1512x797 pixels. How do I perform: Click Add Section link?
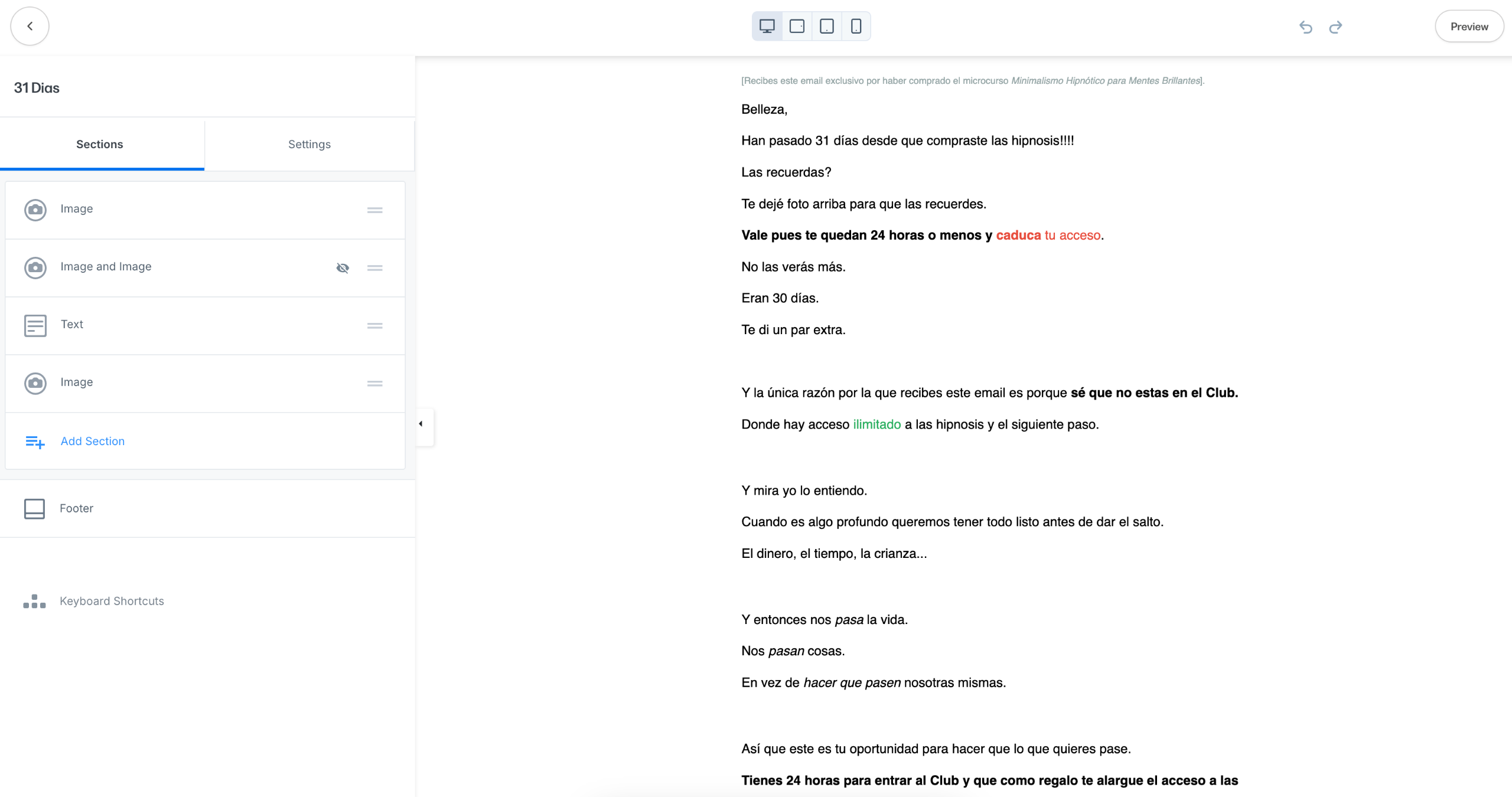point(92,441)
